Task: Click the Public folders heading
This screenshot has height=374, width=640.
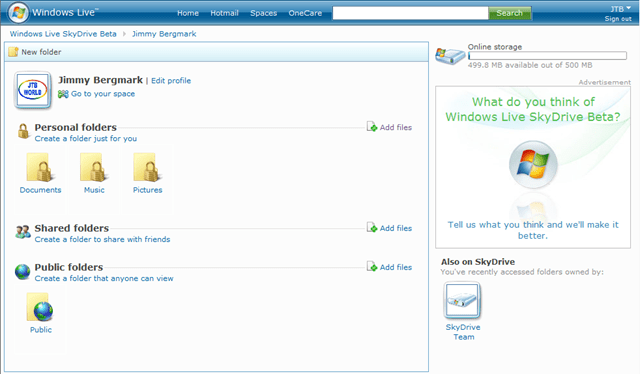Action: click(69, 267)
